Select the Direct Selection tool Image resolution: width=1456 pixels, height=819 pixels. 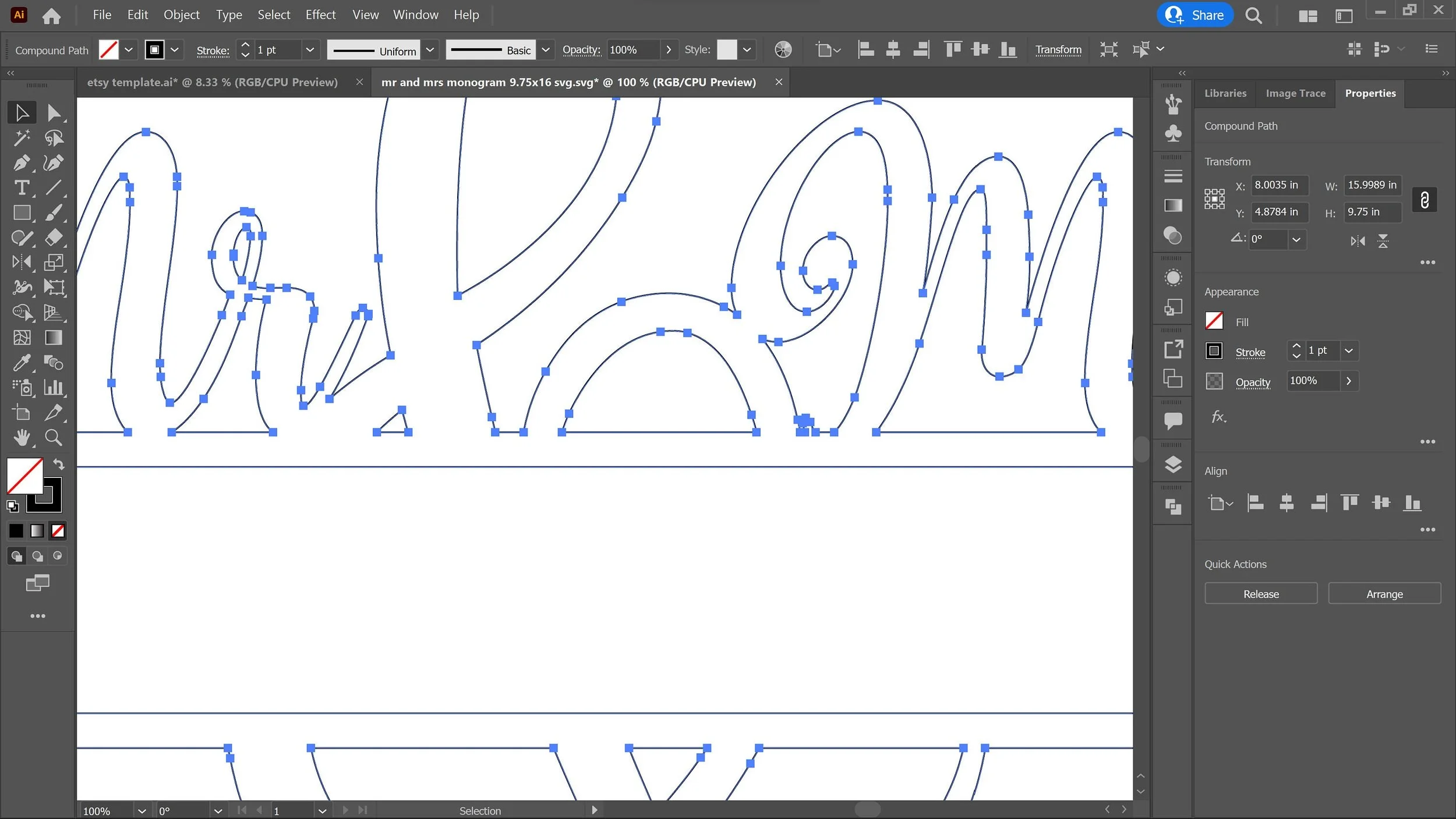coord(54,112)
